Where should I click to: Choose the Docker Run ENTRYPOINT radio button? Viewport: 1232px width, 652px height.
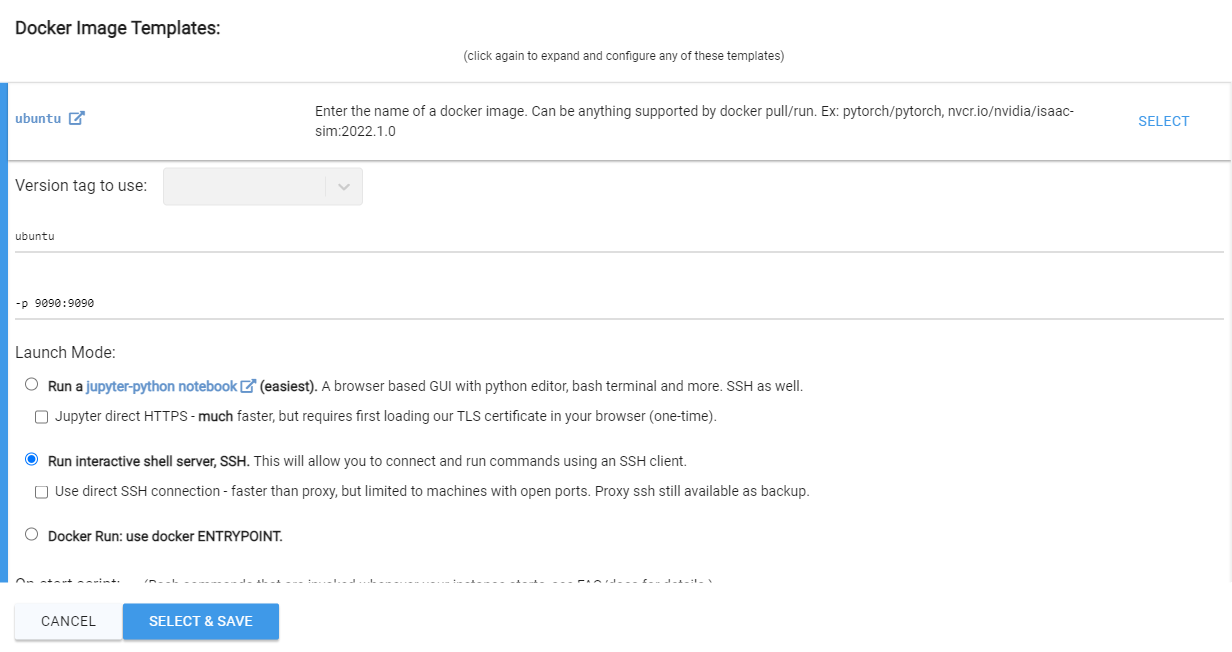point(32,534)
